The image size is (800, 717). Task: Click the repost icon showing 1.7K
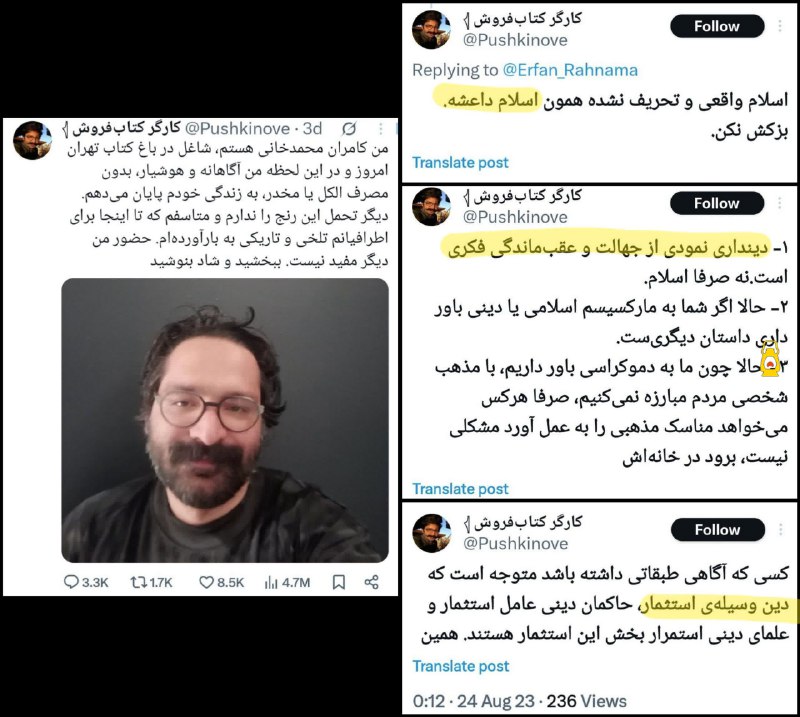tap(139, 582)
